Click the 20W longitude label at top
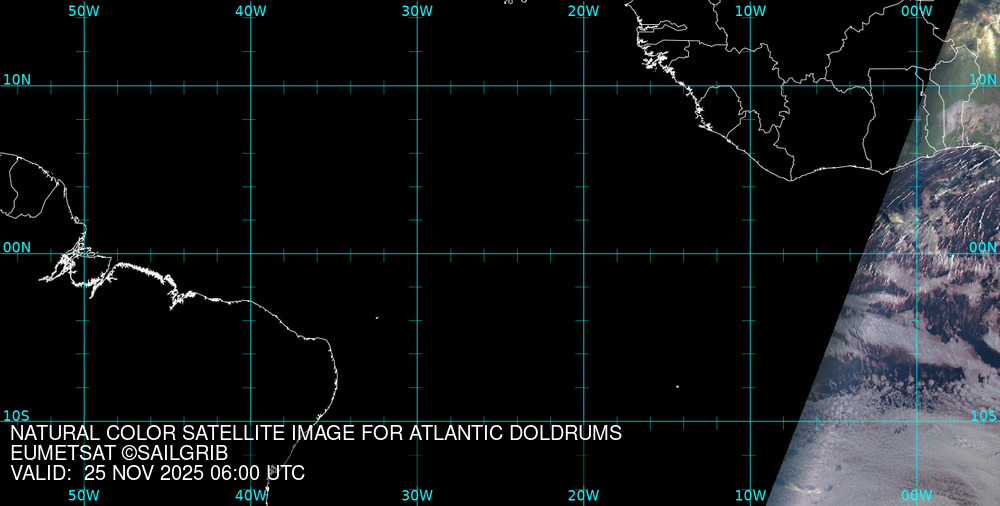The width and height of the screenshot is (1000, 506). coord(583,10)
